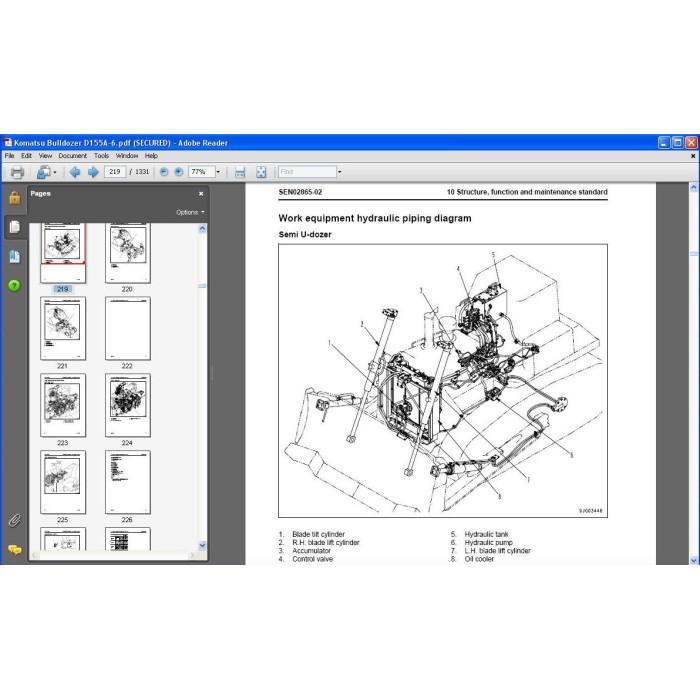This screenshot has height=700, width=700.
Task: Click legend text 'Accumulator'
Action: tap(312, 551)
